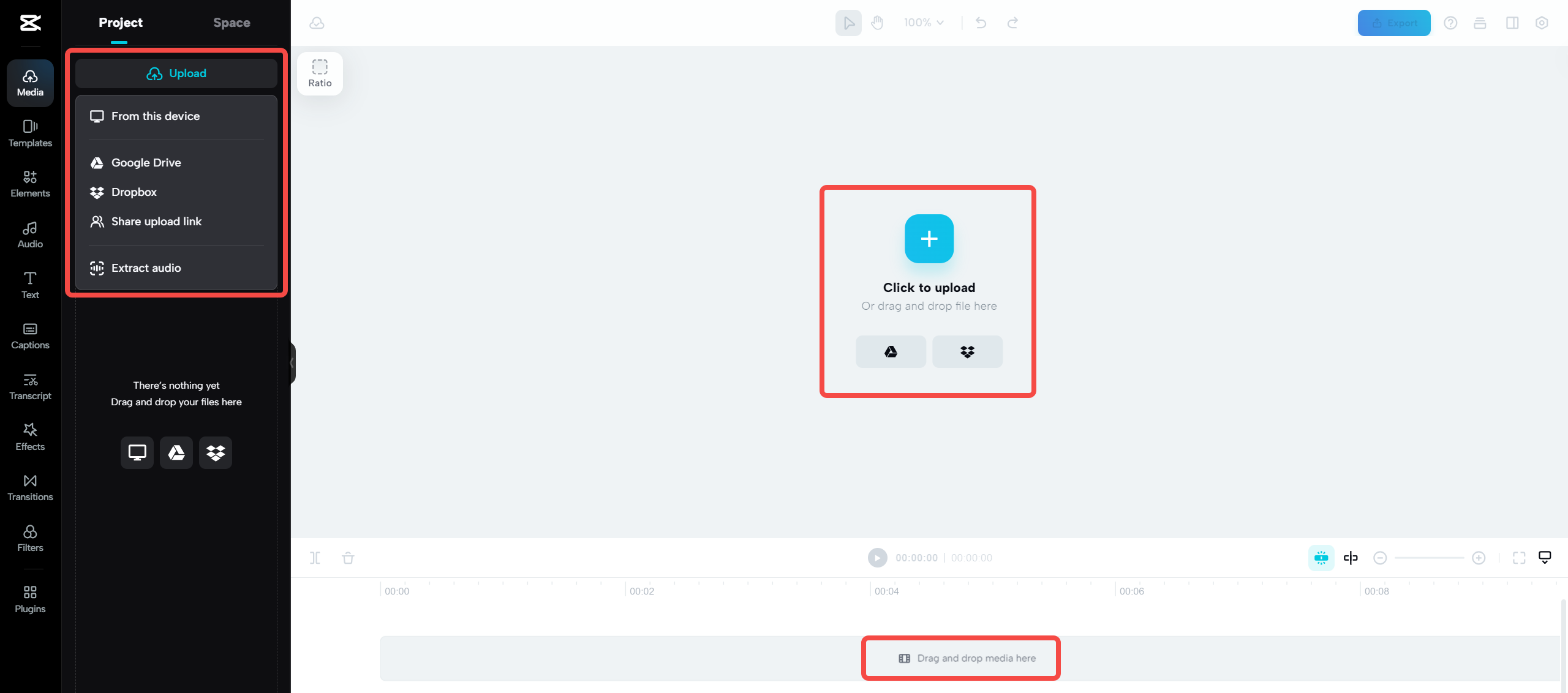Open the Ratio selector

pos(319,73)
